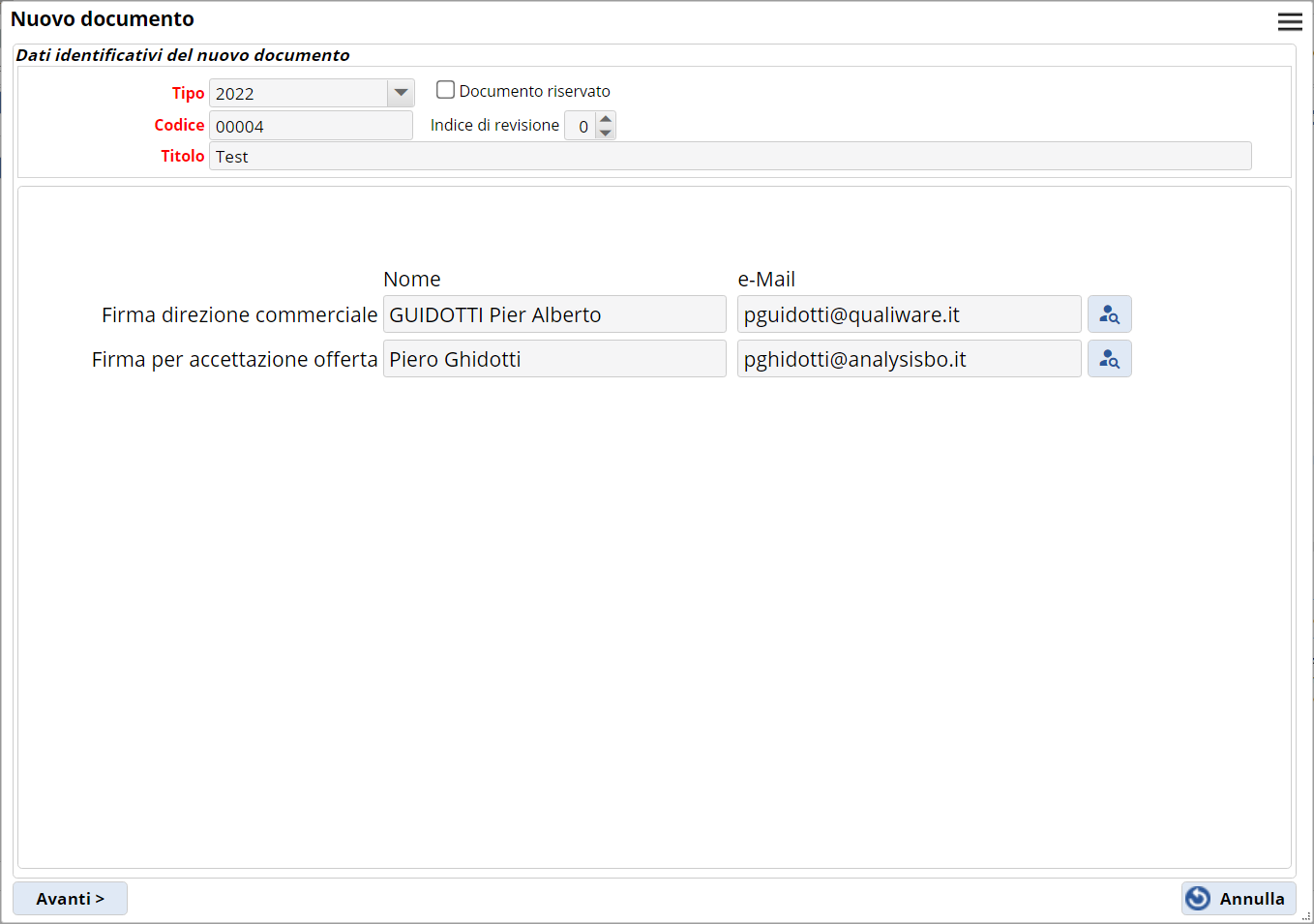Select the GUIDOTTI Pier Alberto name field
This screenshot has height=924, width=1314.
(553, 314)
